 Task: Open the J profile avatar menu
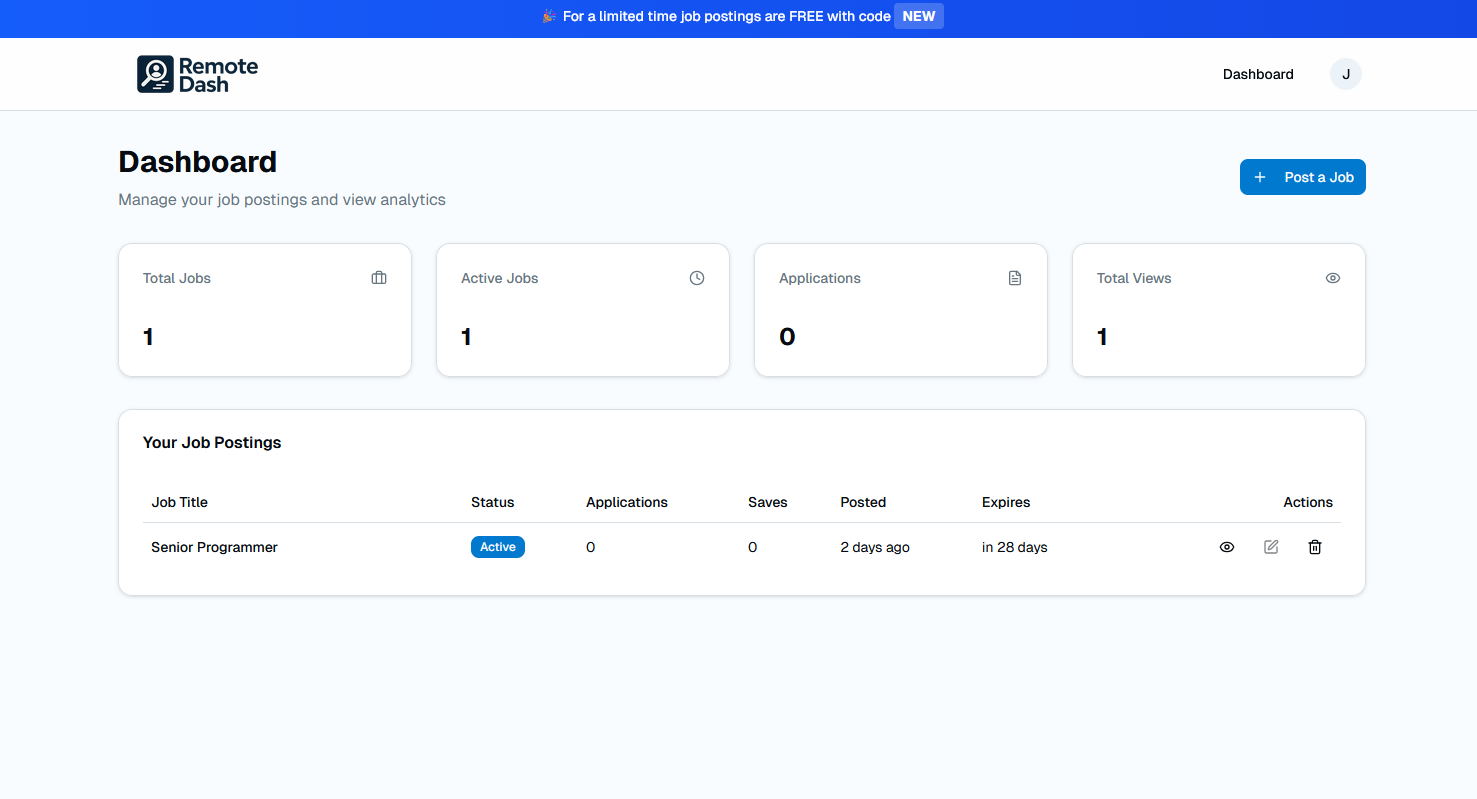[1345, 73]
